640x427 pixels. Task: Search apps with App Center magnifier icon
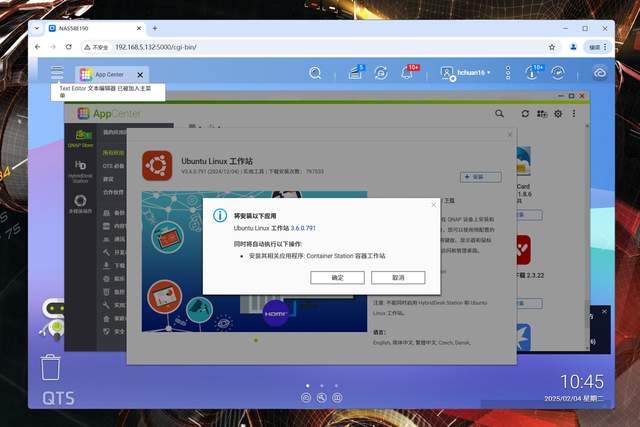(x=499, y=113)
